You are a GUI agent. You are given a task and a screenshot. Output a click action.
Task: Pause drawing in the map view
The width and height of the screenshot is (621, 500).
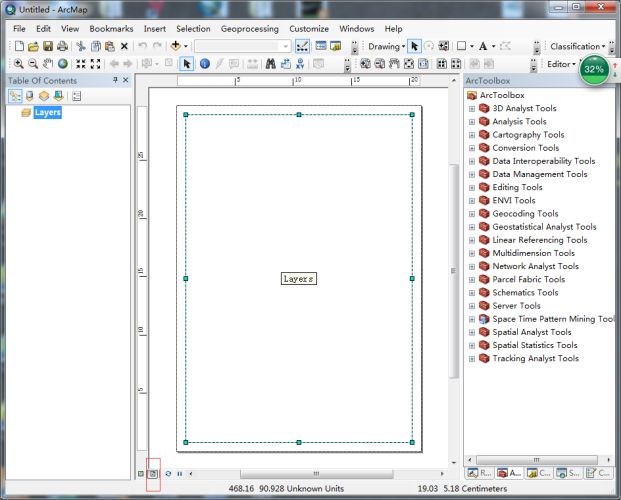[180, 473]
